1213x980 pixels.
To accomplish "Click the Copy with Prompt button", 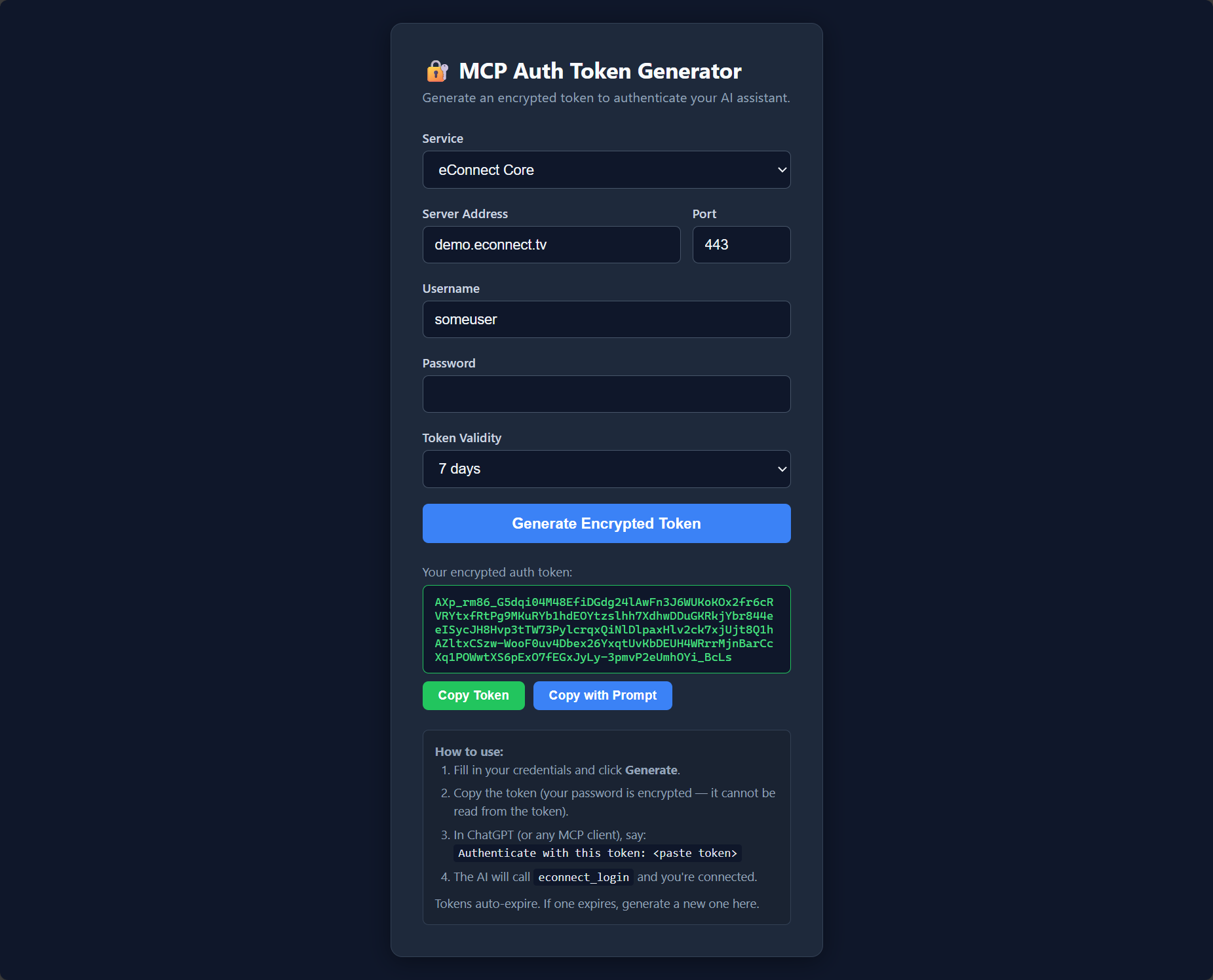I will coord(602,695).
